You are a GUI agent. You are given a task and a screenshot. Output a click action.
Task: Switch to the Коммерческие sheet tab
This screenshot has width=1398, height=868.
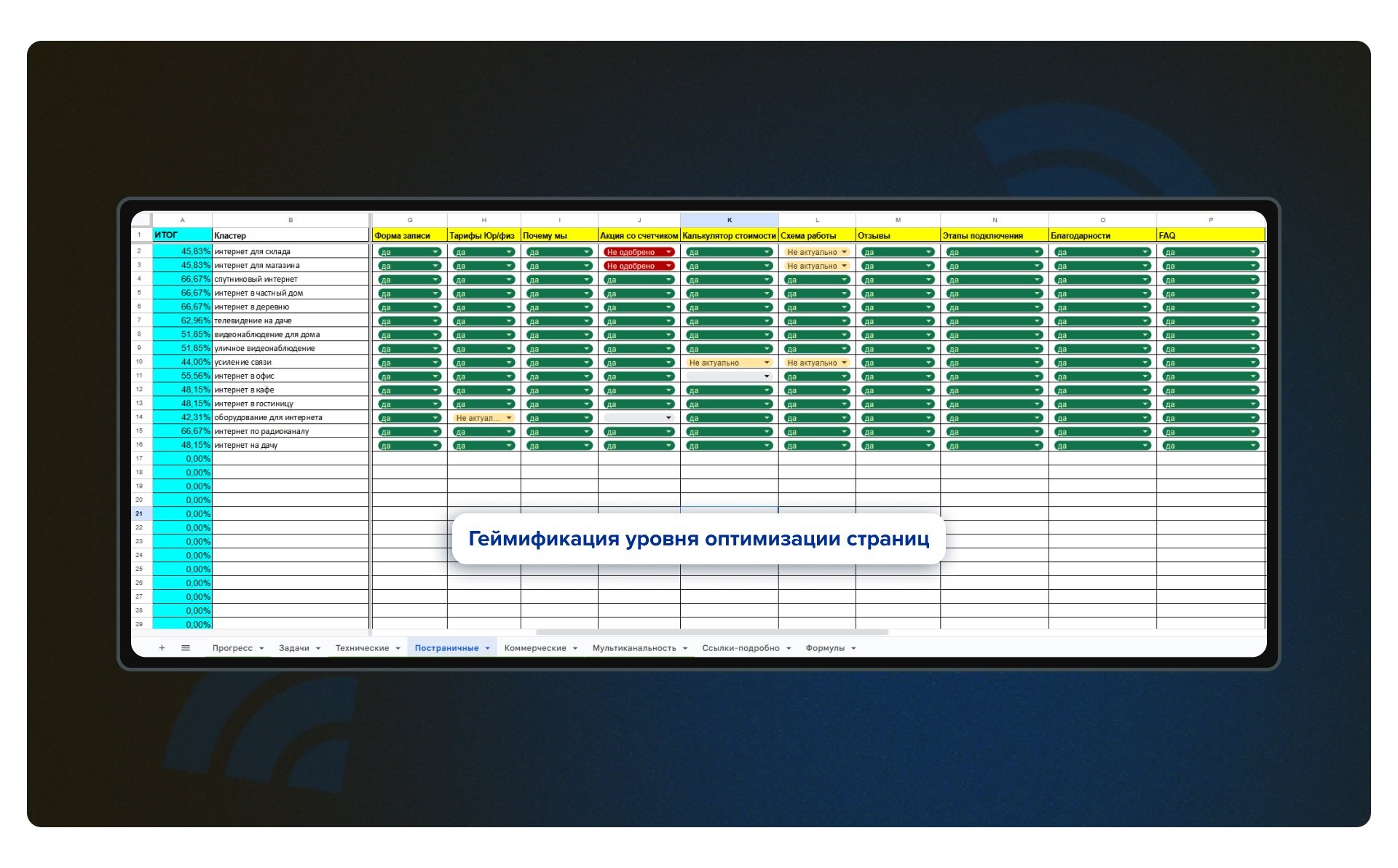pos(535,648)
